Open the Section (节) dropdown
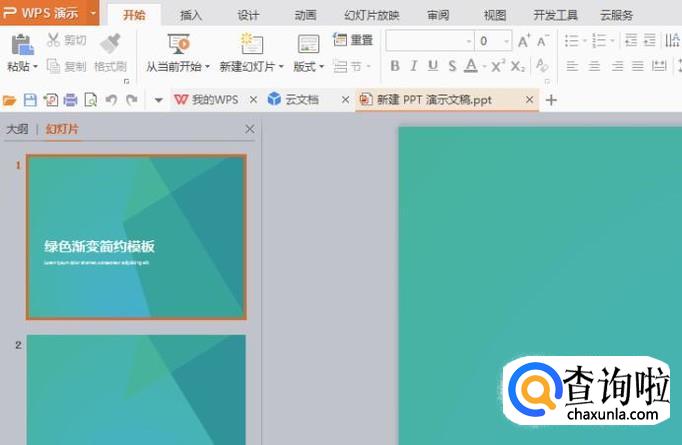682x445 pixels. click(352, 67)
